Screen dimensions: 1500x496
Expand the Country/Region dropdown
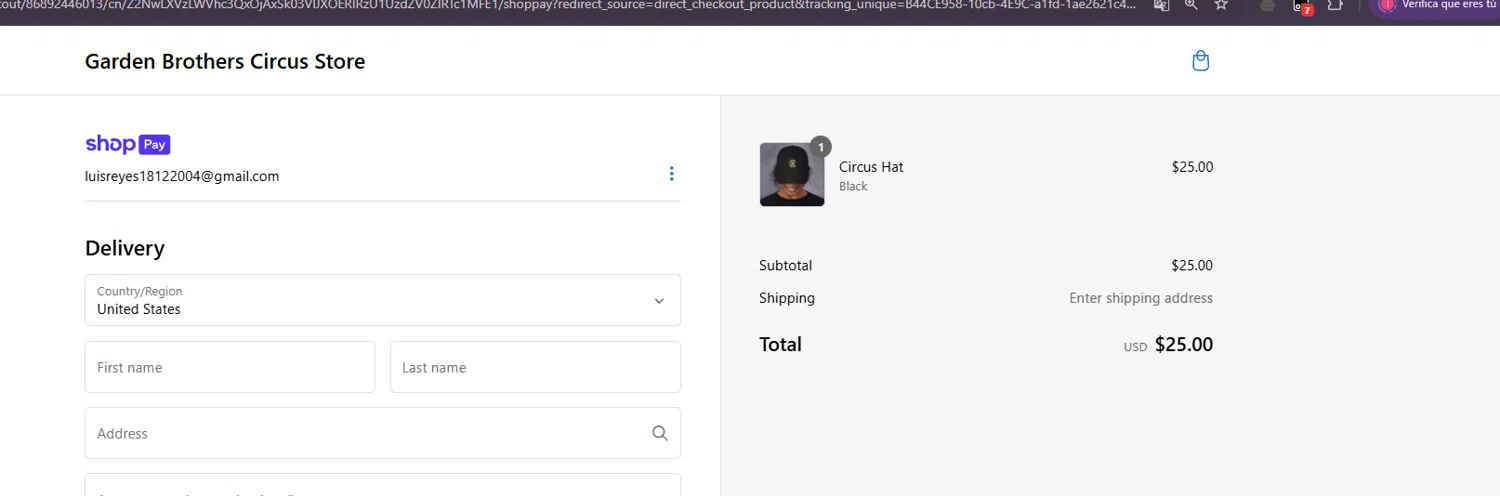[383, 300]
